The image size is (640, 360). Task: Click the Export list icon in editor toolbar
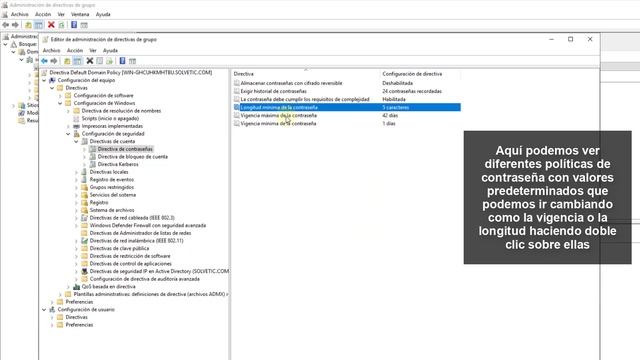(x=109, y=61)
